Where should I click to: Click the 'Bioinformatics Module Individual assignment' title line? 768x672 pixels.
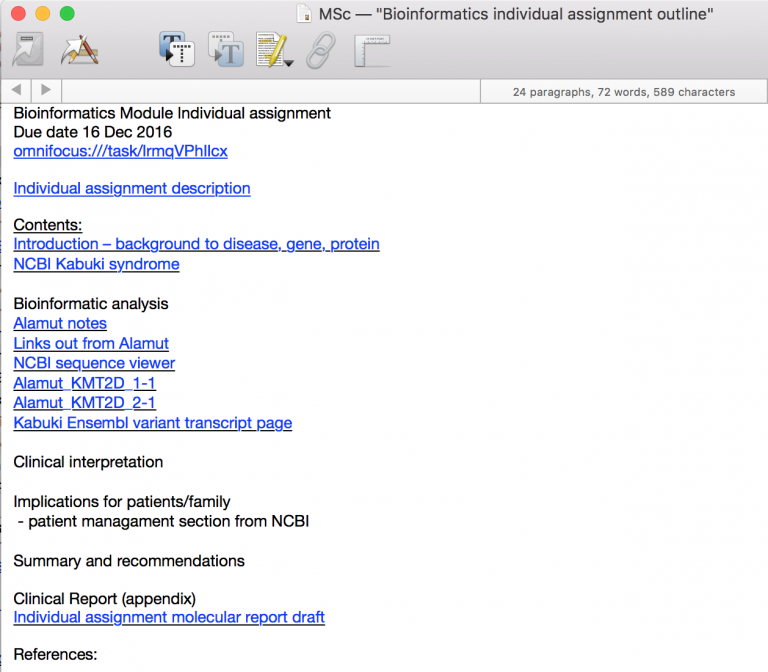tap(172, 113)
